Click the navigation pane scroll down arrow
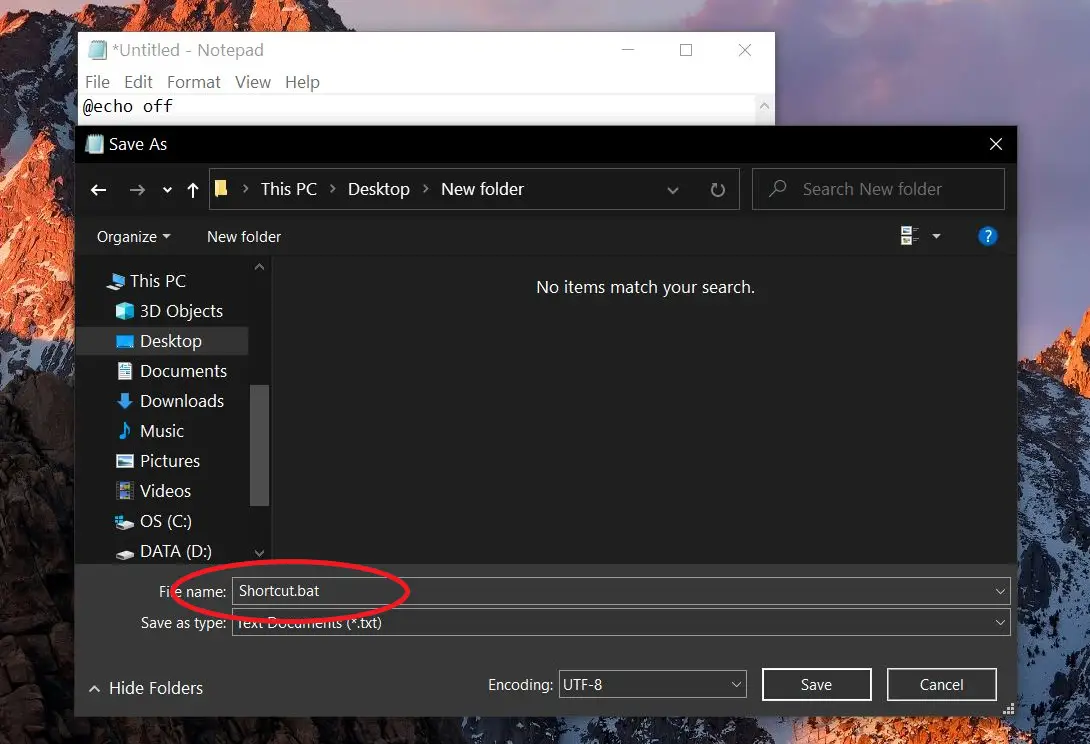The width and height of the screenshot is (1090, 744). click(259, 553)
